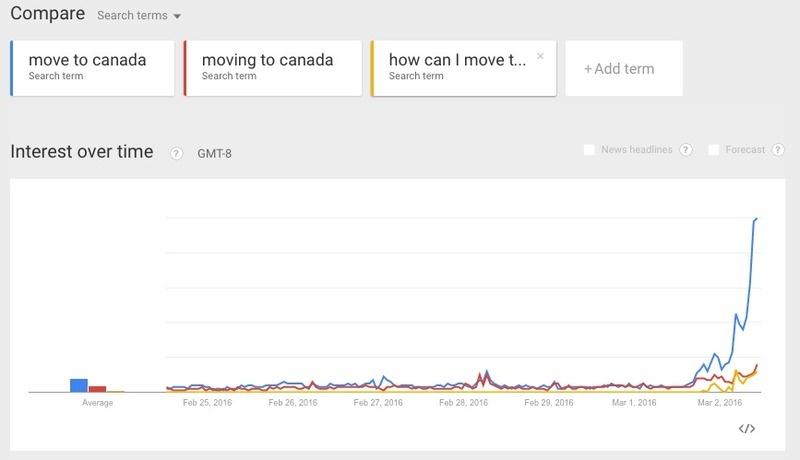Click the Mar 2, 2016 date label
Image resolution: width=800 pixels, height=460 pixels.
point(718,403)
